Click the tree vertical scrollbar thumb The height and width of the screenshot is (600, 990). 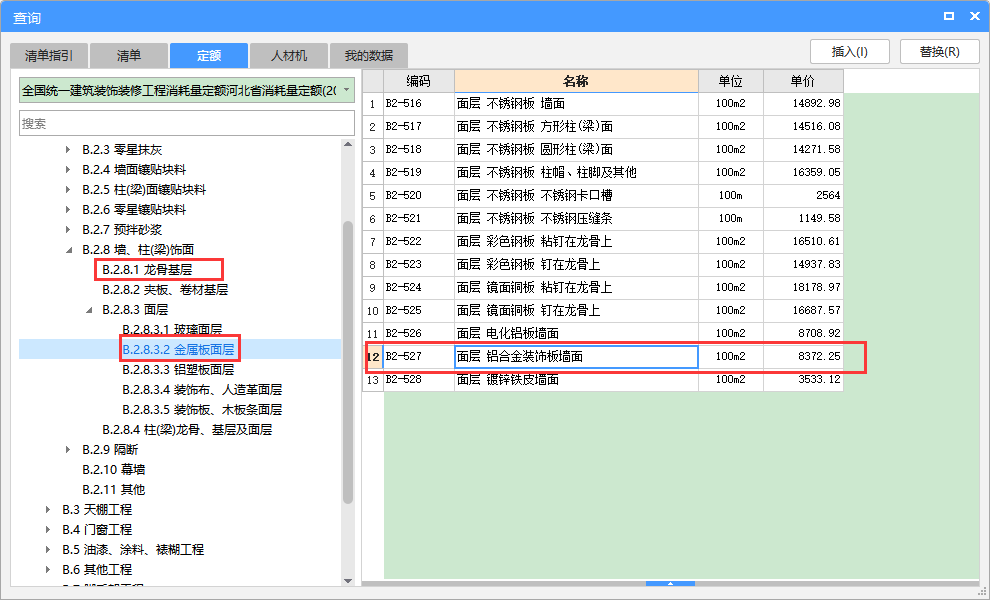[348, 362]
